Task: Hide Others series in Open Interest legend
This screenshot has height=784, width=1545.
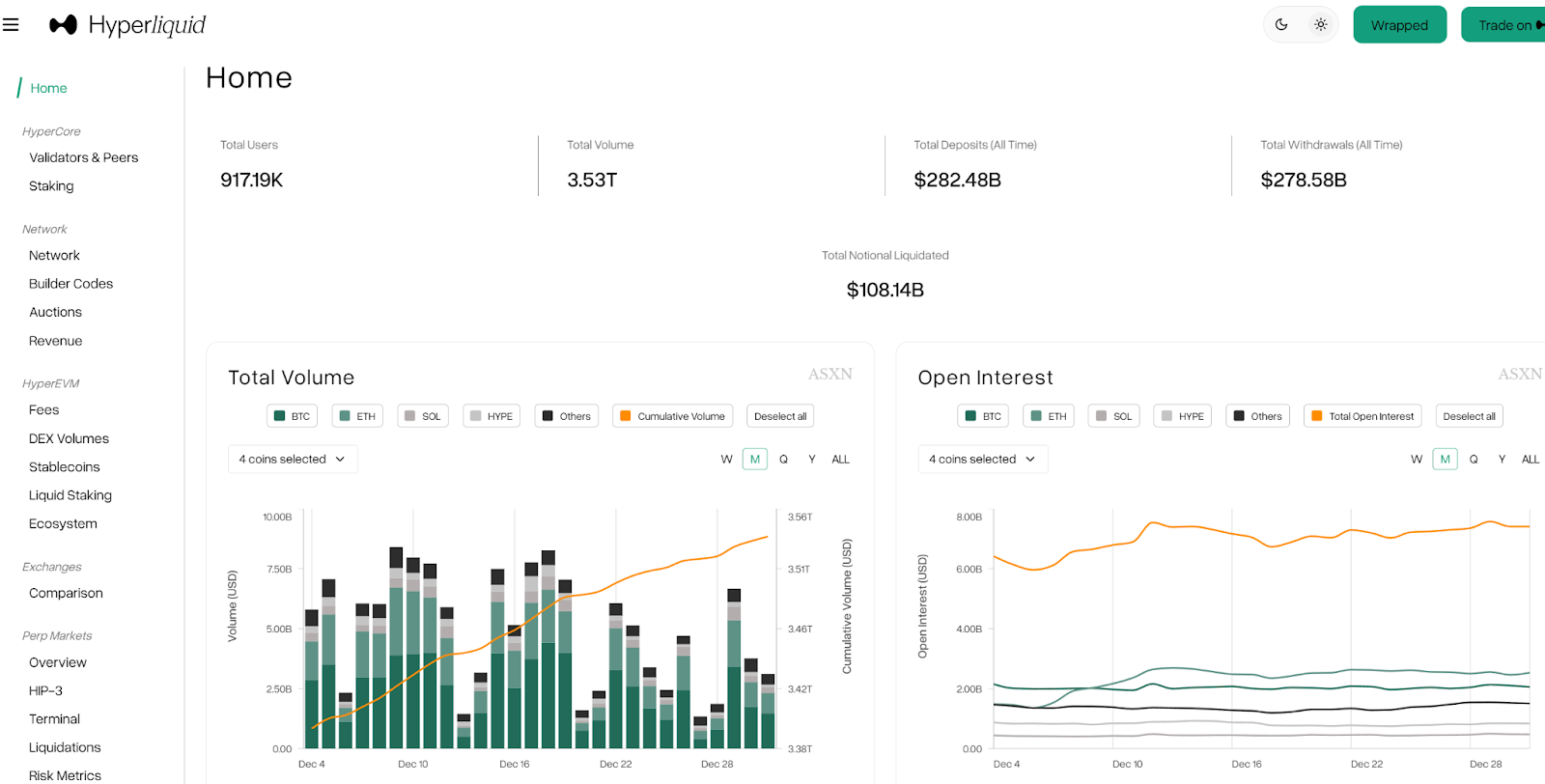Action: tap(1257, 416)
